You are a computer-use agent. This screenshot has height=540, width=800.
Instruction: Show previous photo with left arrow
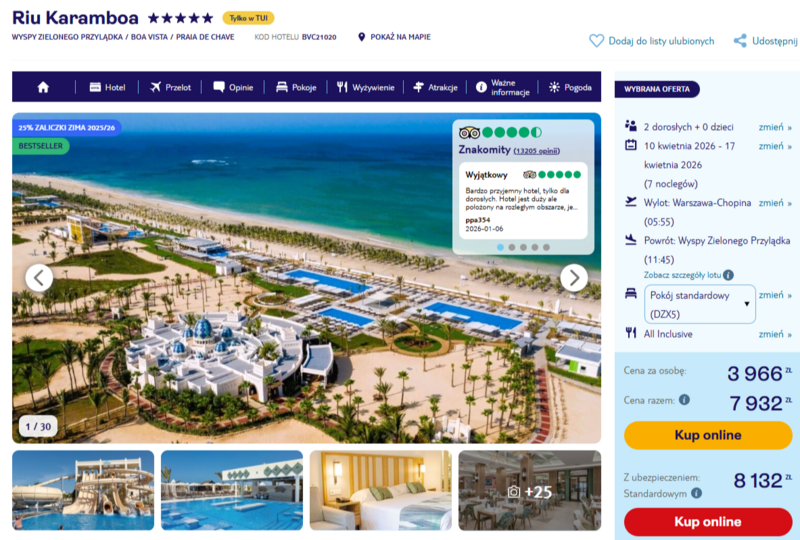pos(39,278)
